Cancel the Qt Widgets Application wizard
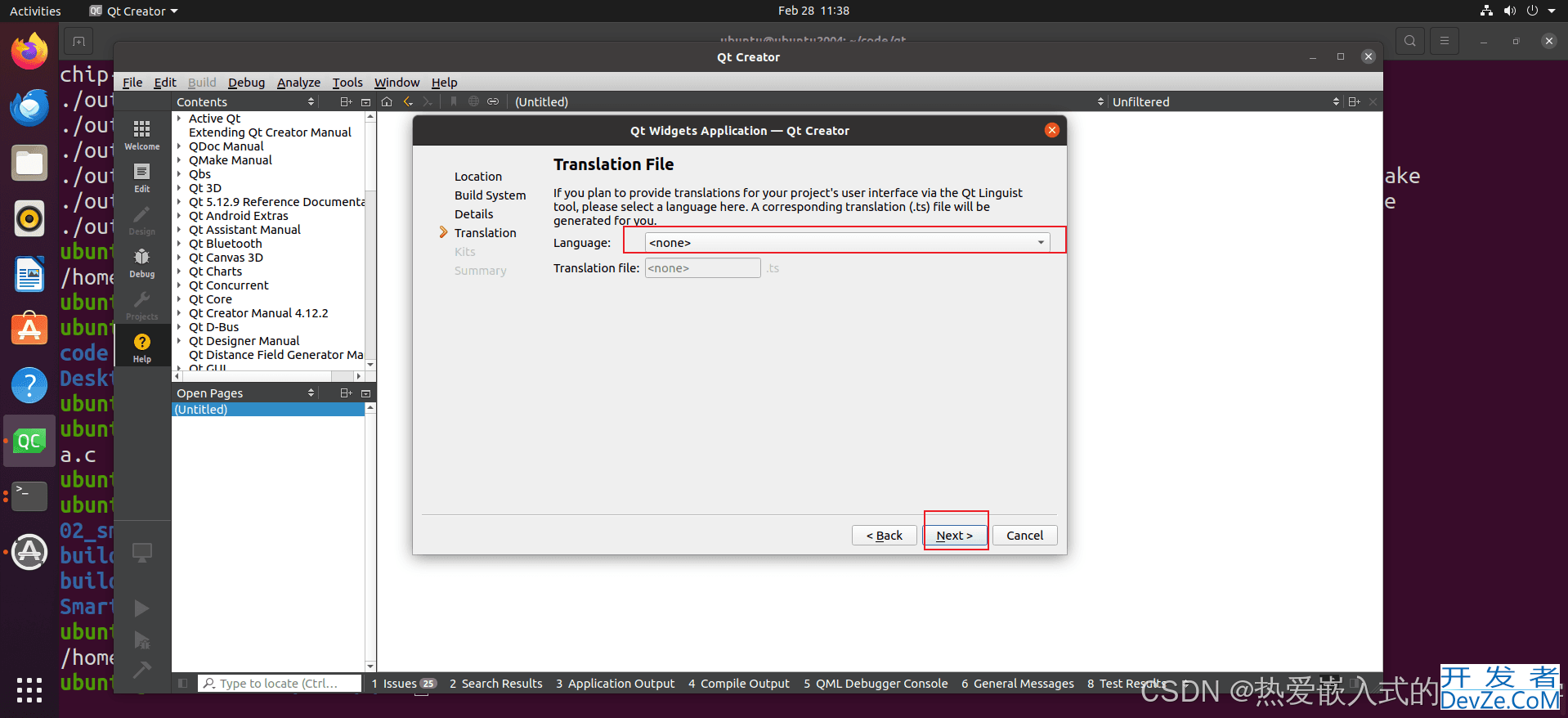 [x=1024, y=536]
